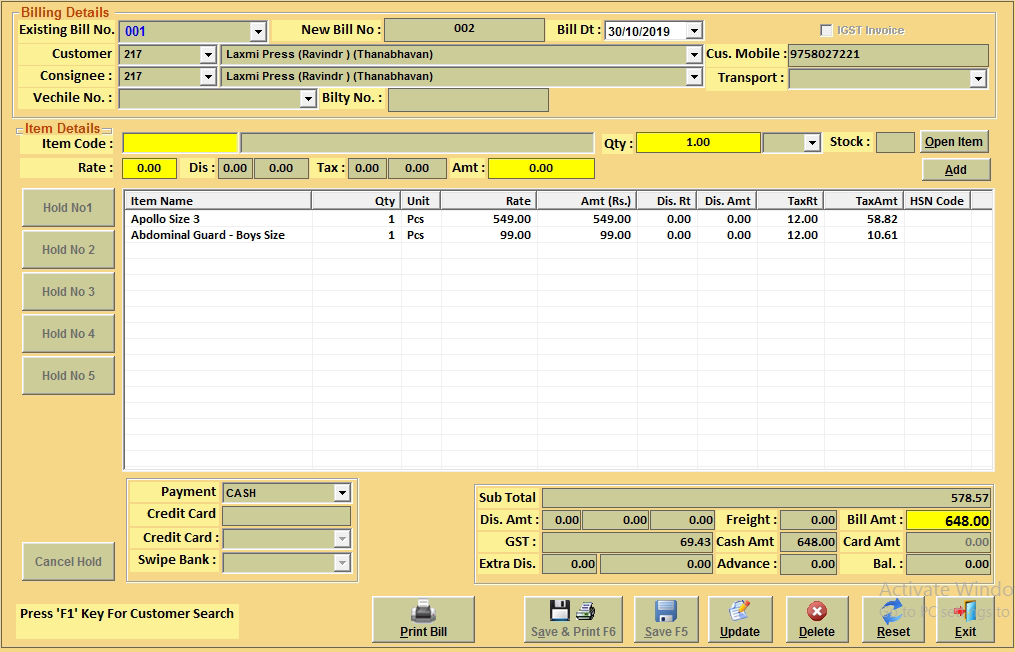Expand the Payment CASH dropdown
The height and width of the screenshot is (652, 1015).
tap(342, 493)
